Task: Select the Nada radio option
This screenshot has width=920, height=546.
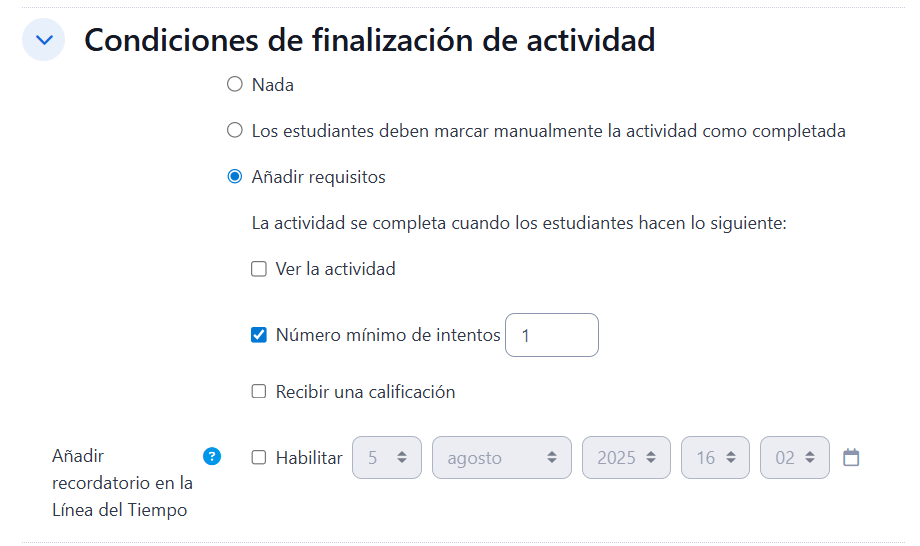Action: point(235,85)
